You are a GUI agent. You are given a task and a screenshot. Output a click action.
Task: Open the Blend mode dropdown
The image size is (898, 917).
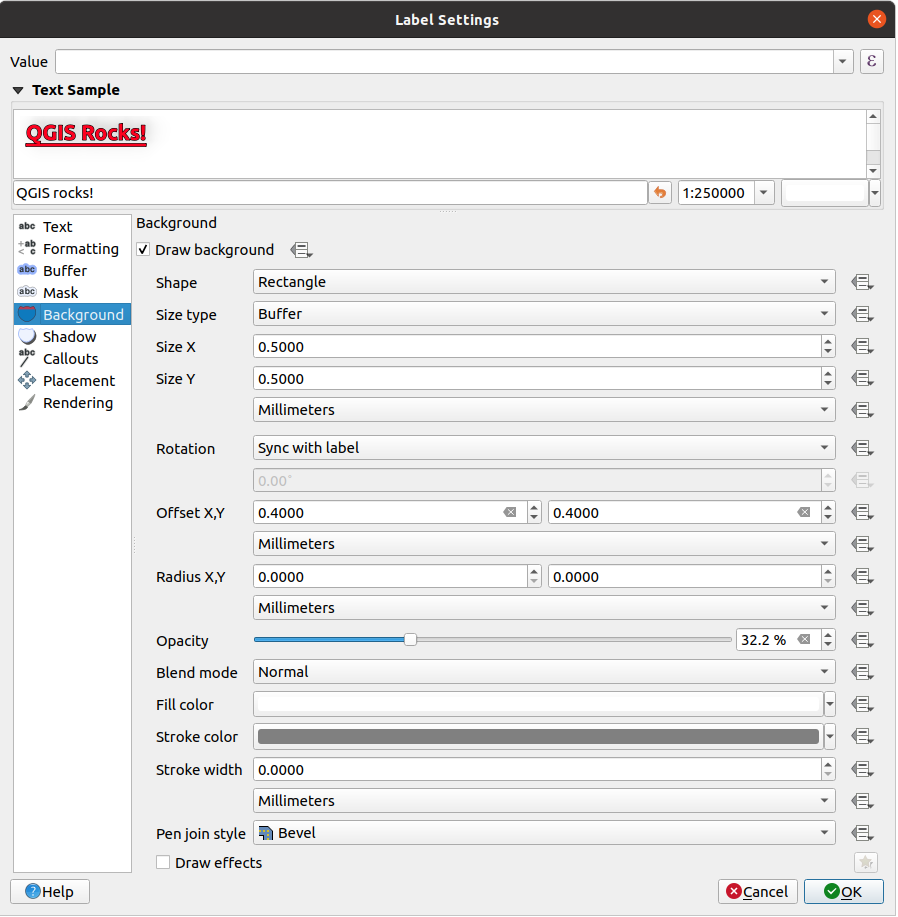[x=544, y=672]
